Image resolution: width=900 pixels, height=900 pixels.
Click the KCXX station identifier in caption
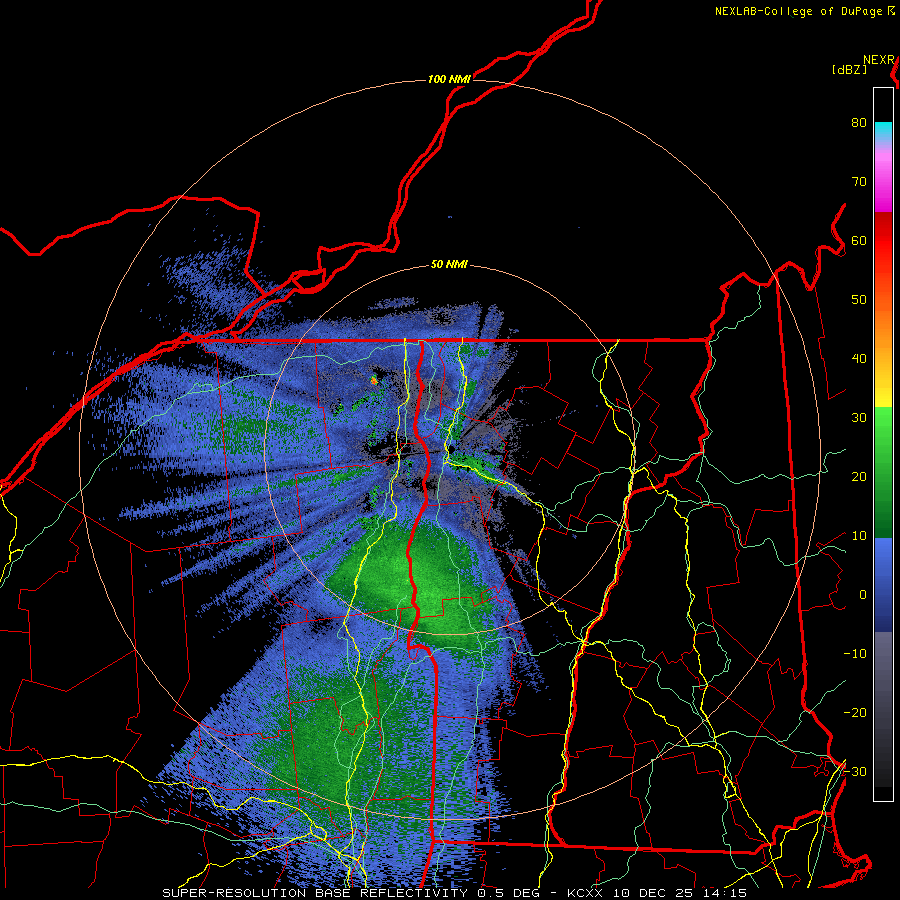tap(585, 893)
